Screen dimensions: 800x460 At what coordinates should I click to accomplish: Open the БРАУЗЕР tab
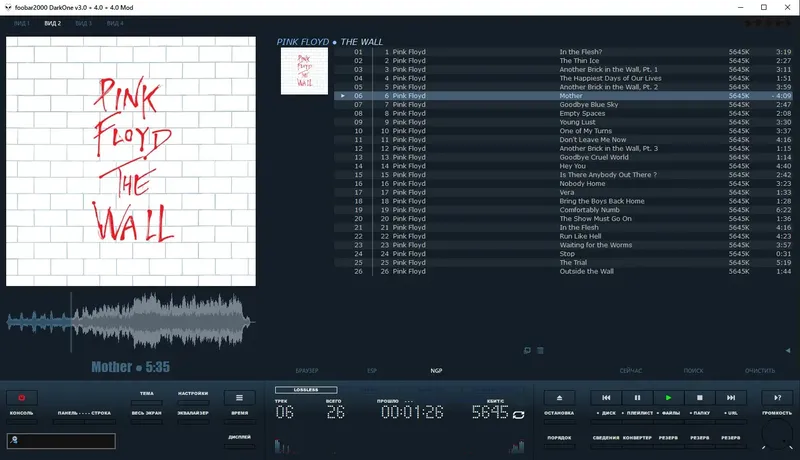tap(307, 371)
